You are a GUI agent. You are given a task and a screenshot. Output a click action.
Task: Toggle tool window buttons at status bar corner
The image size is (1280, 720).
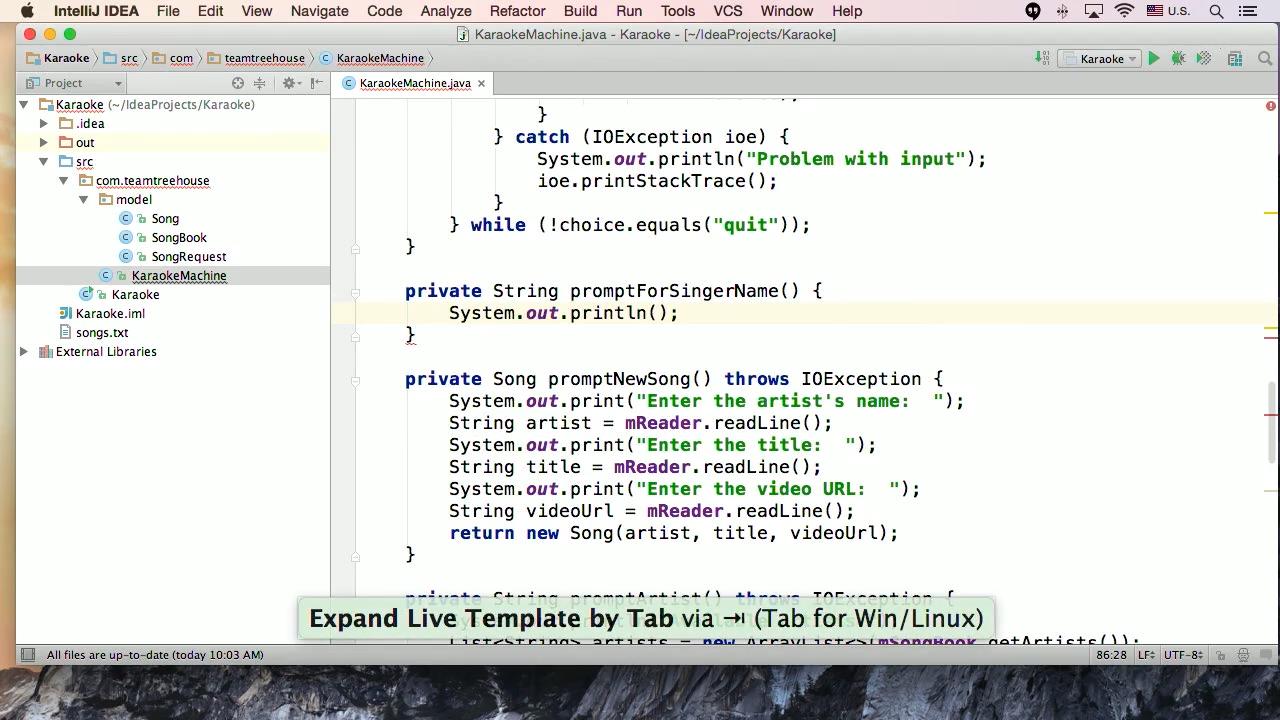pyautogui.click(x=28, y=655)
